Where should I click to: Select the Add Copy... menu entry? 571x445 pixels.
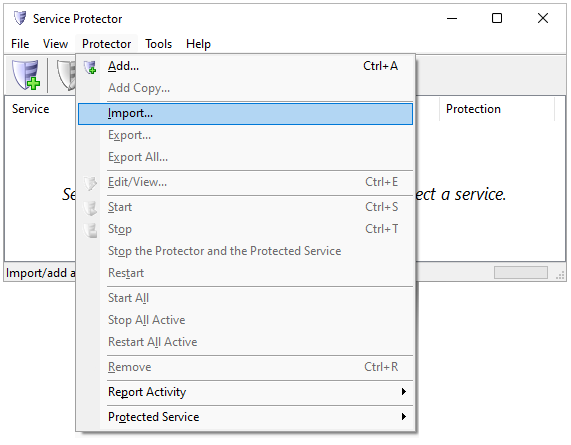[245, 88]
